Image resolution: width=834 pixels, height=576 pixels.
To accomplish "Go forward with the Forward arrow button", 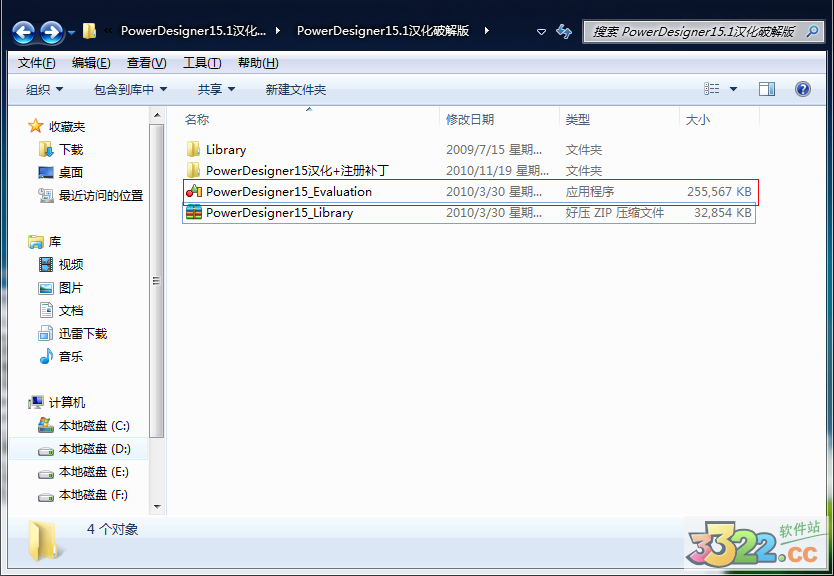I will [x=52, y=32].
